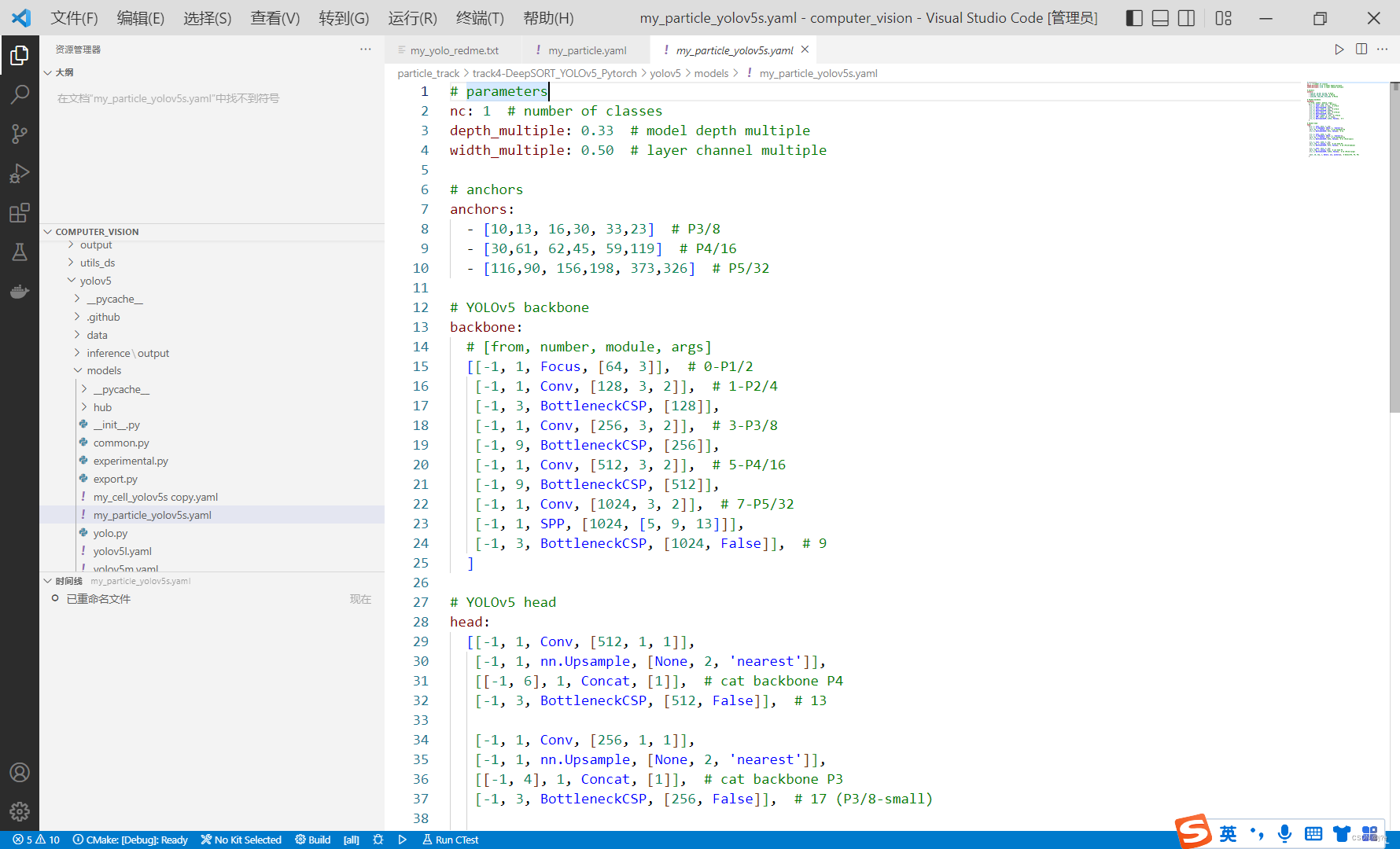This screenshot has width=1400, height=849.
Task: Click the CMake debug bug icon
Action: (378, 840)
